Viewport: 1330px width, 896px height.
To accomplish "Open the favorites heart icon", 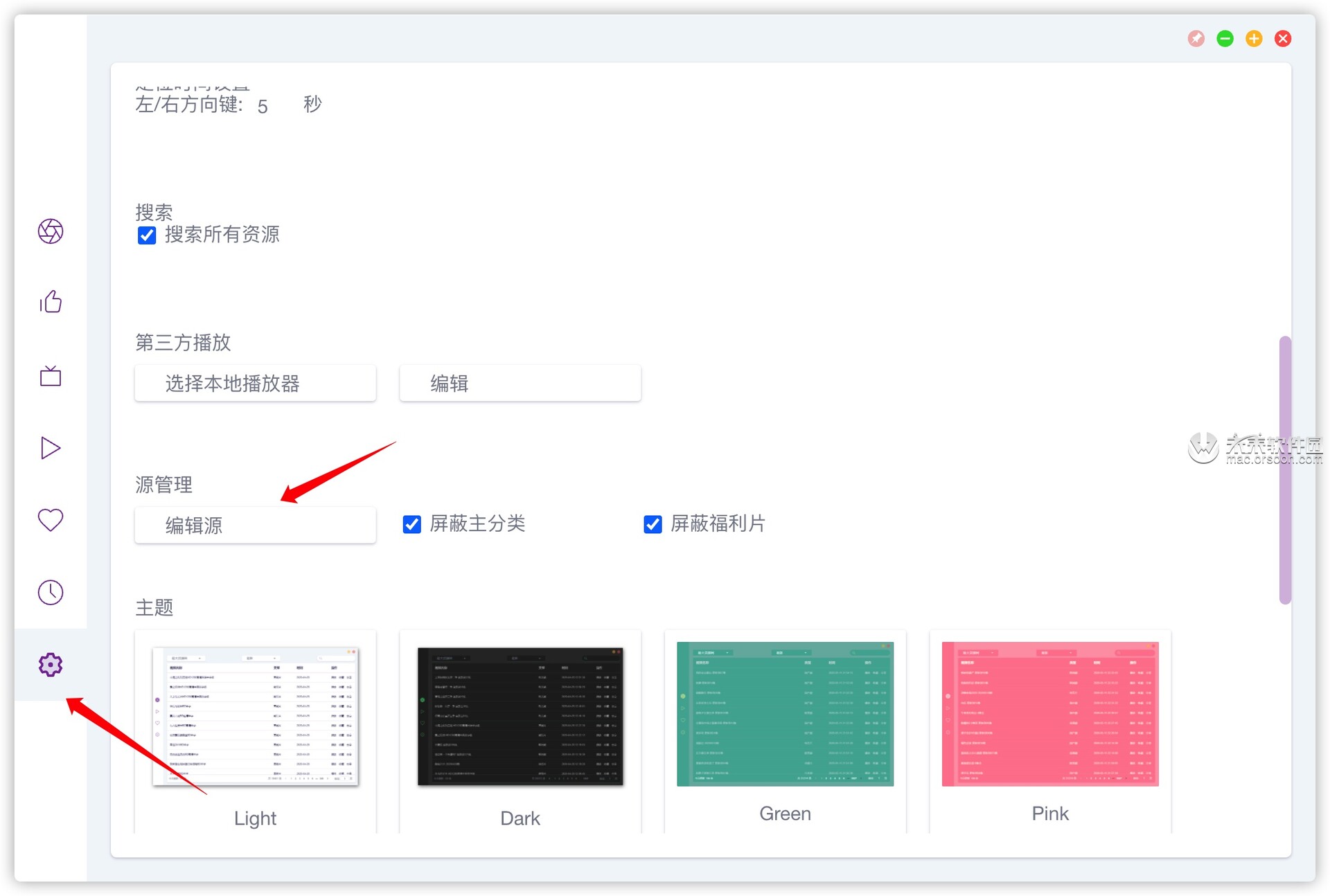I will click(50, 520).
